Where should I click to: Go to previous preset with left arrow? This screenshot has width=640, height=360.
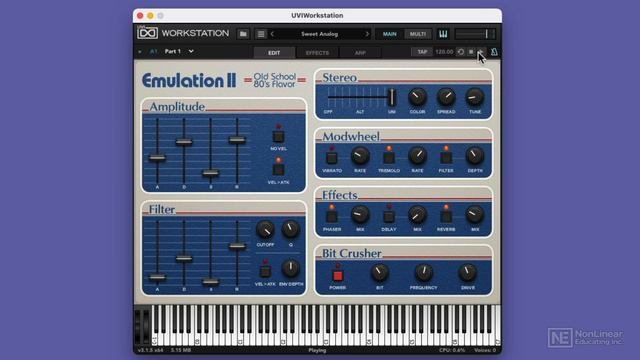point(272,34)
